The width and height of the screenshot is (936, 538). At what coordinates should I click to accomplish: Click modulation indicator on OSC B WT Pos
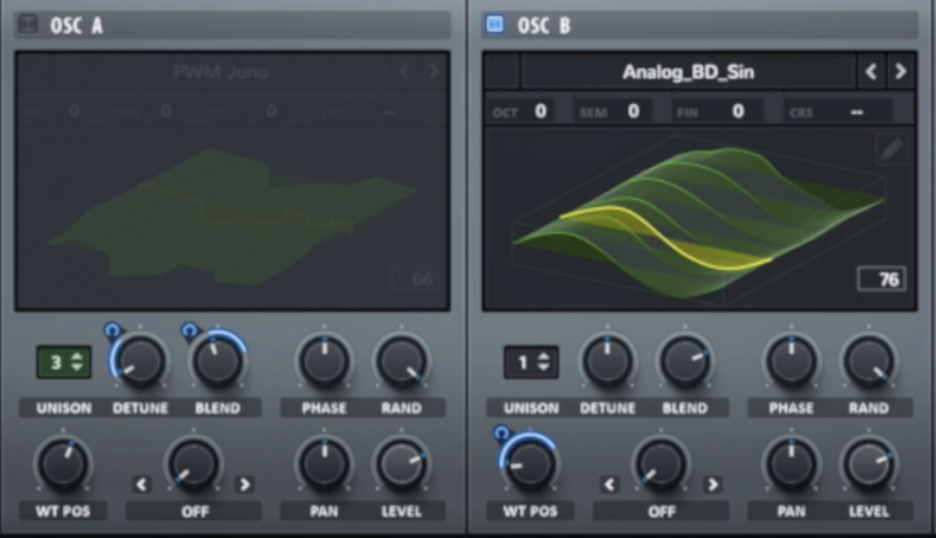point(501,433)
